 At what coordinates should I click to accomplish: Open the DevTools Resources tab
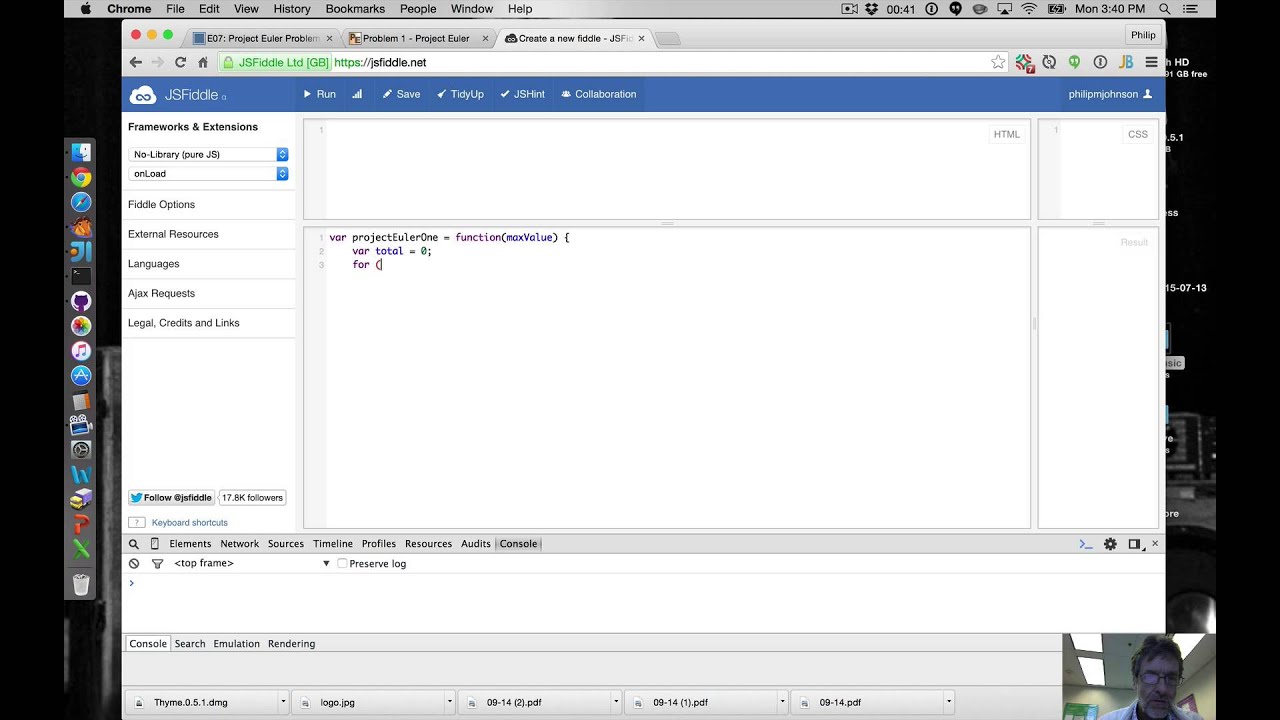click(428, 544)
